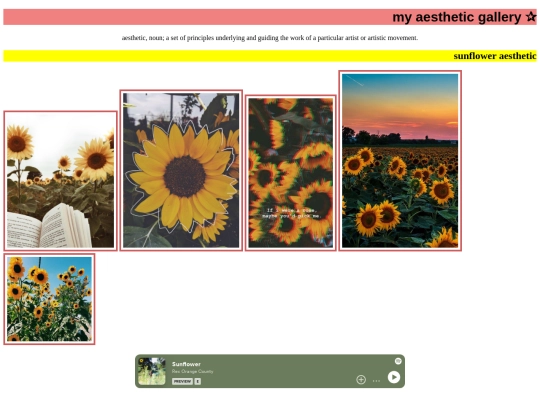The height and width of the screenshot is (405, 540).
Task: Open the three-dot more options menu
Action: 376,381
